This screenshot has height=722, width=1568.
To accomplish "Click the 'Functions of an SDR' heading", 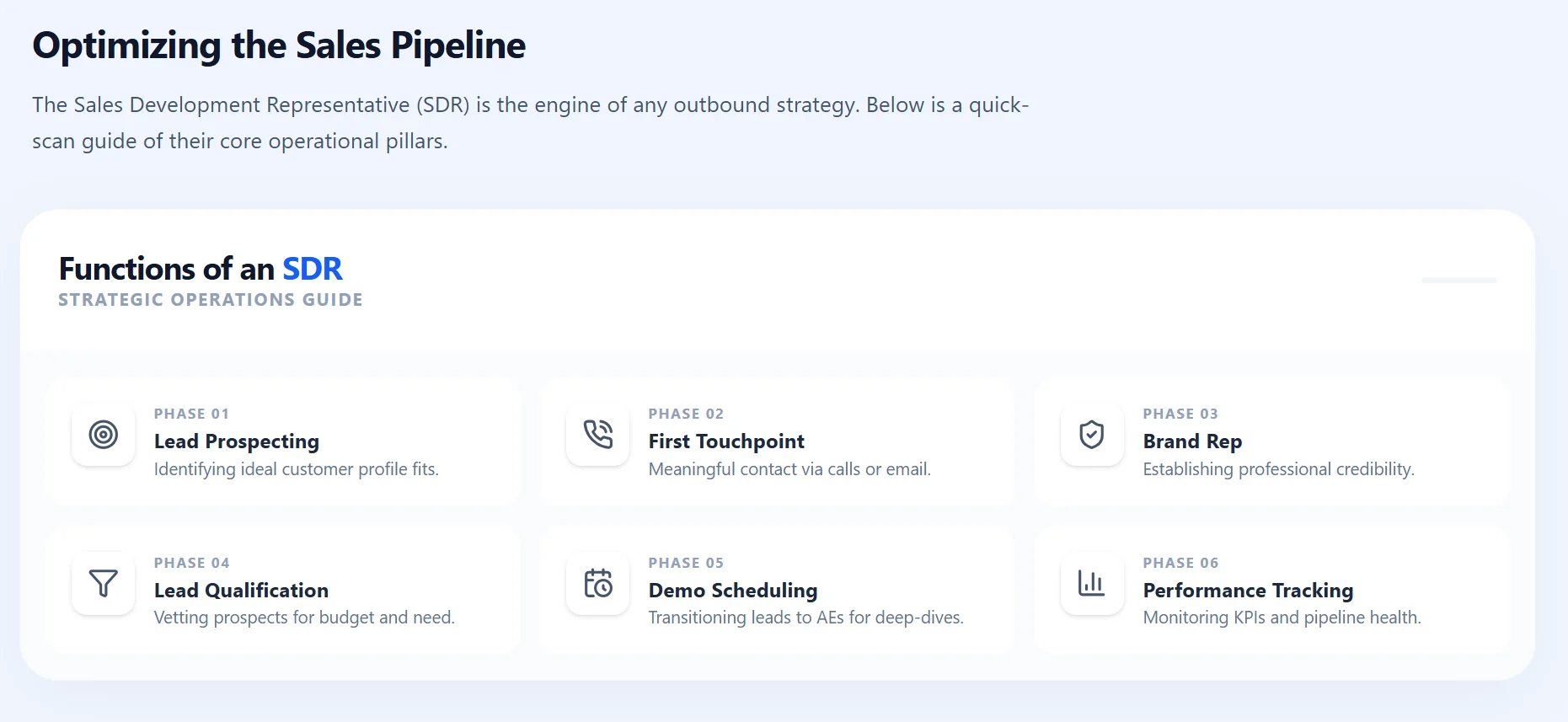I will (201, 269).
